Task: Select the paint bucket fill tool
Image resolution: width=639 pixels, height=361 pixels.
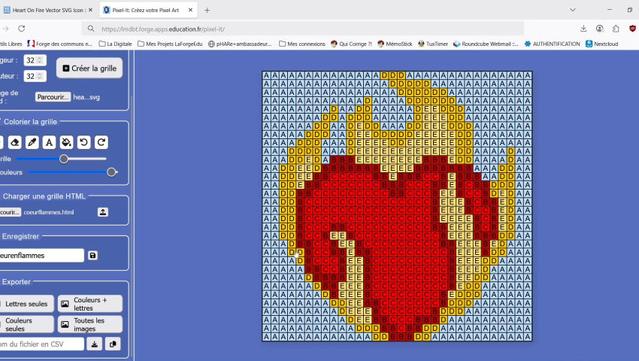Action: coord(66,142)
